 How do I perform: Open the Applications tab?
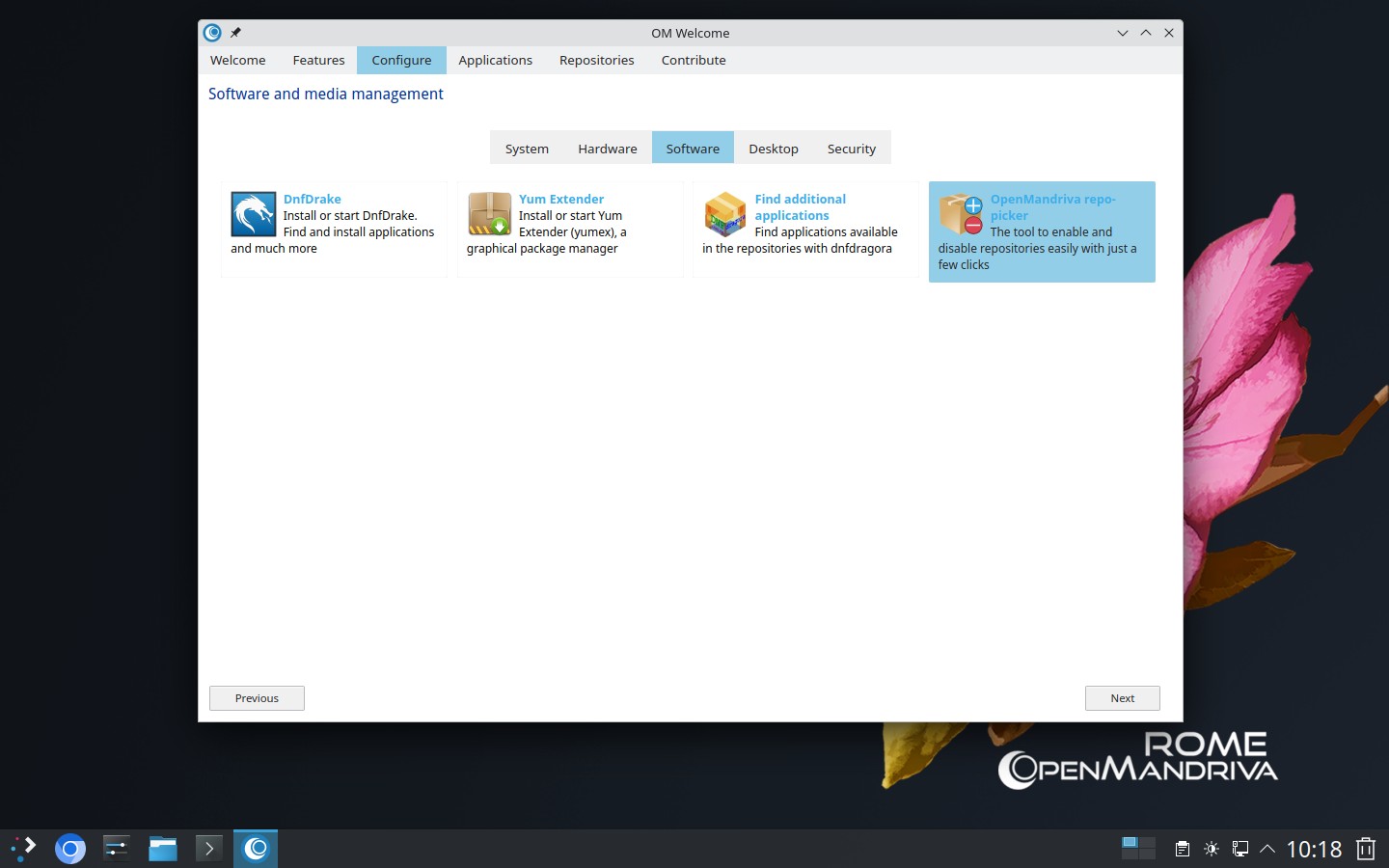coord(495,60)
